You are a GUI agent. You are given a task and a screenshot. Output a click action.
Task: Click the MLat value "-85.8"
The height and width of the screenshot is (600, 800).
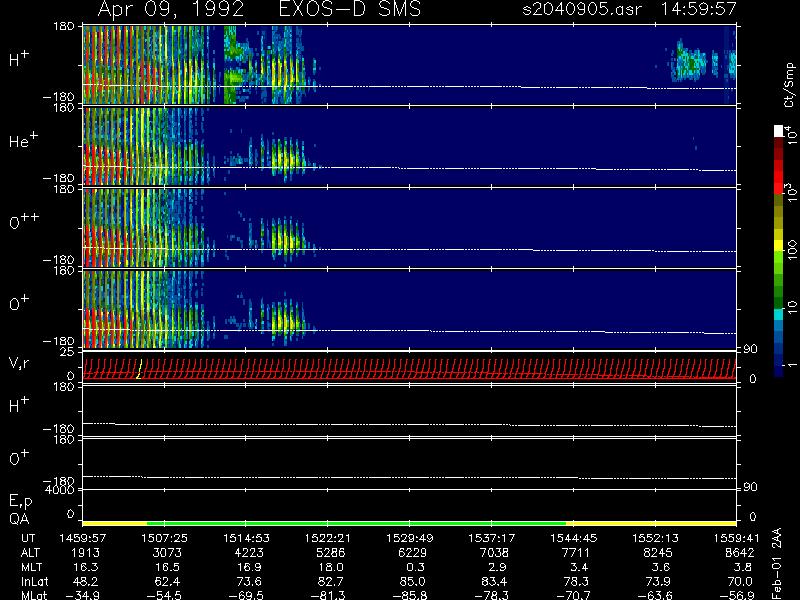click(x=410, y=595)
